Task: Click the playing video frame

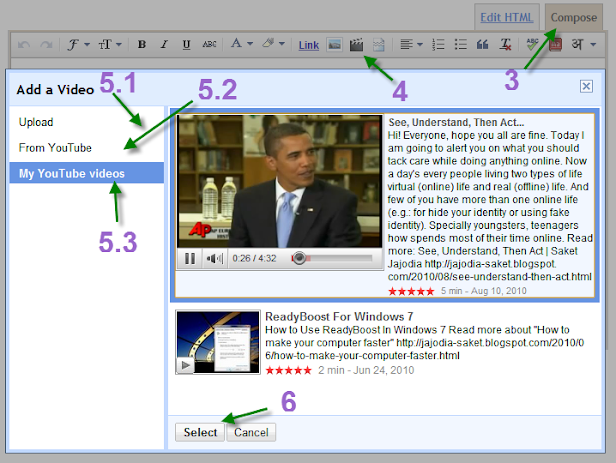Action: 279,181
